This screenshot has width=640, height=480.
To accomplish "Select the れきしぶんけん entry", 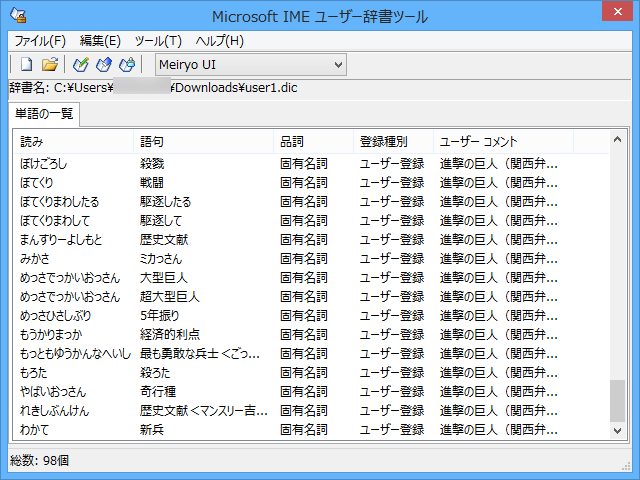I will click(x=54, y=411).
